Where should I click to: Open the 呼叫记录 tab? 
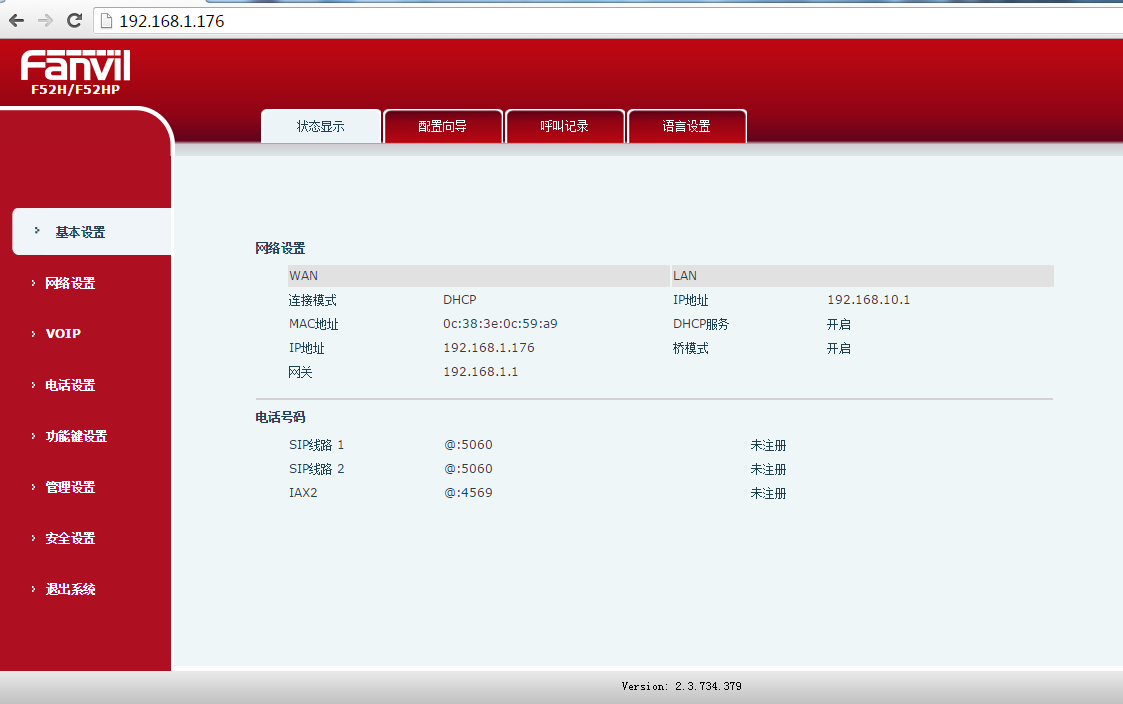(x=564, y=127)
